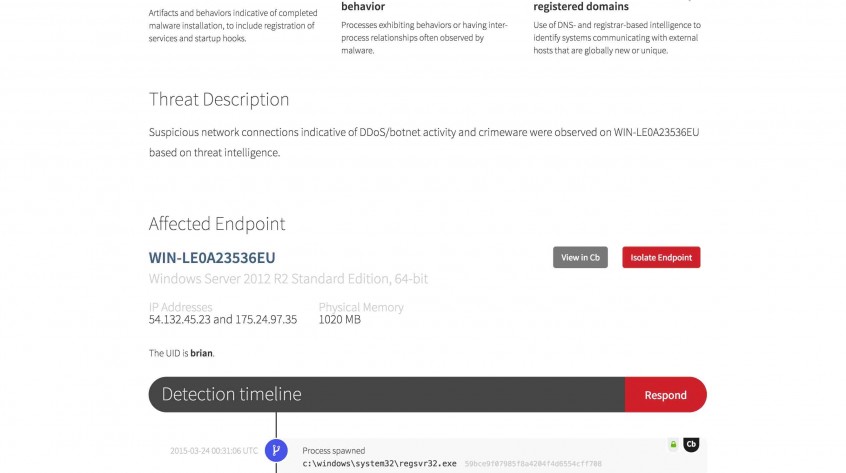
Task: Click the Process spawned event label
Action: pyautogui.click(x=334, y=451)
